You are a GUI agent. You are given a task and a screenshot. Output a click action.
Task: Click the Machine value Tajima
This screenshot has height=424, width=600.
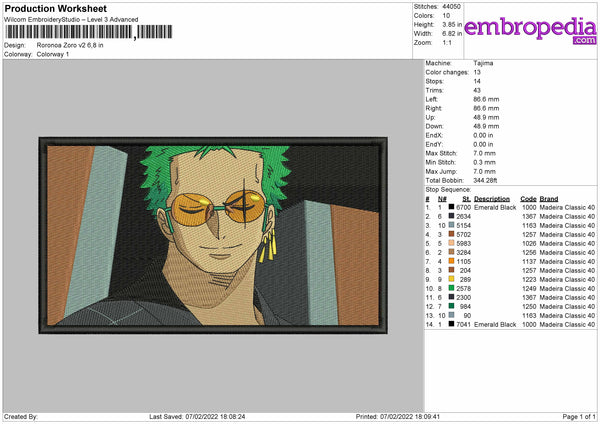coord(483,63)
